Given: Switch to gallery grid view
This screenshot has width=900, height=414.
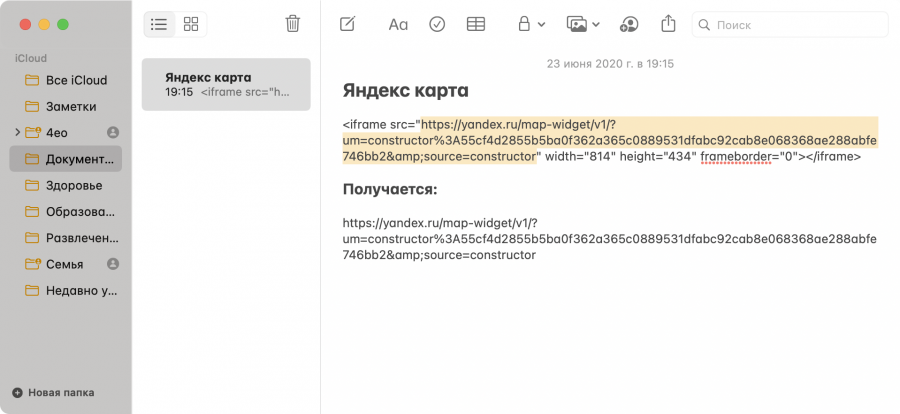Looking at the screenshot, I should click(x=191, y=24).
